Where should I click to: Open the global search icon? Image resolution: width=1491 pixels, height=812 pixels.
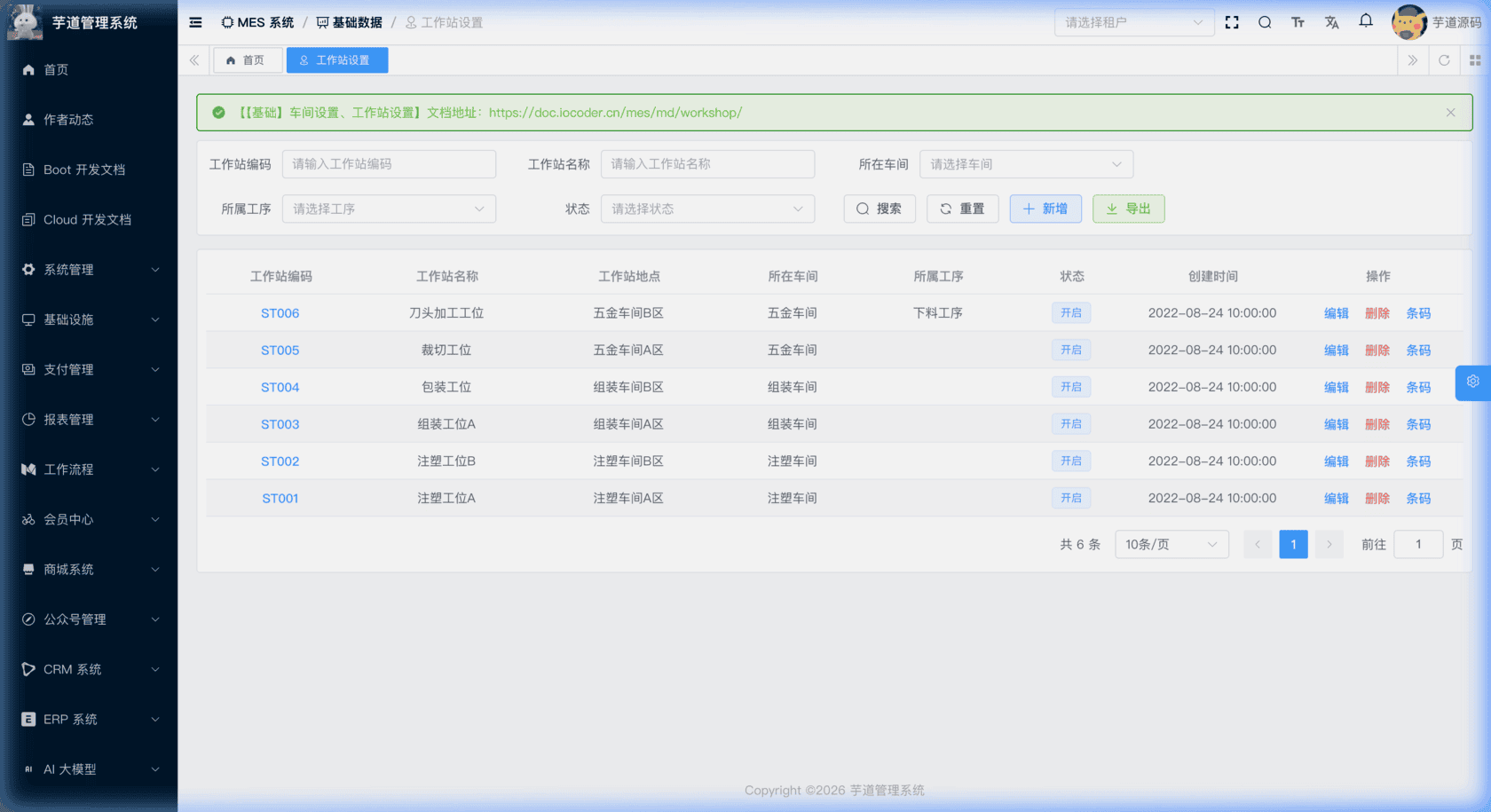(1265, 22)
